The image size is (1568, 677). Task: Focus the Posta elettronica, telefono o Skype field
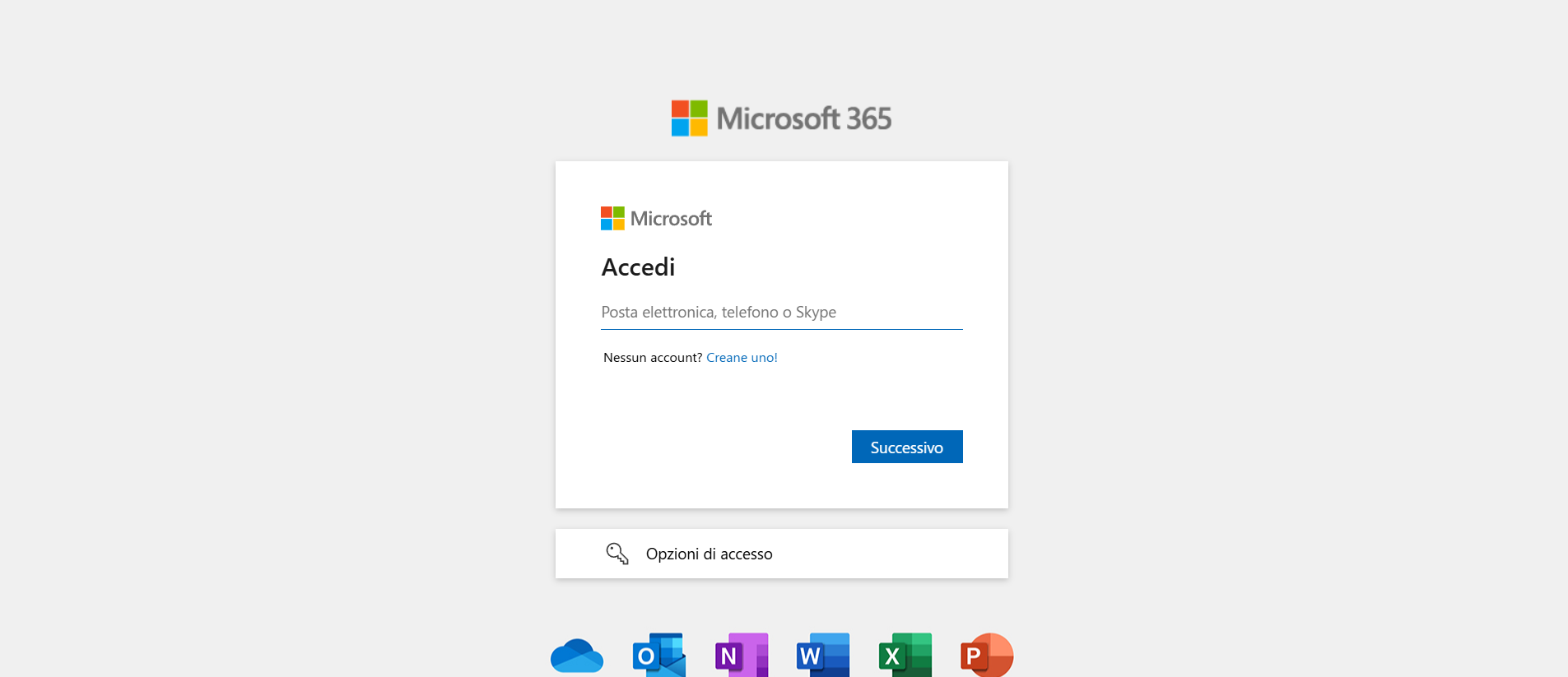click(781, 313)
